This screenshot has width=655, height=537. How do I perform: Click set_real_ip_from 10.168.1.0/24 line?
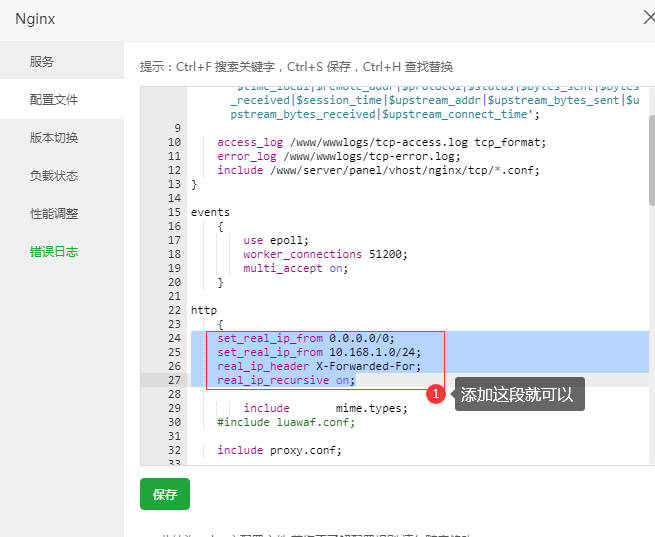coord(319,352)
